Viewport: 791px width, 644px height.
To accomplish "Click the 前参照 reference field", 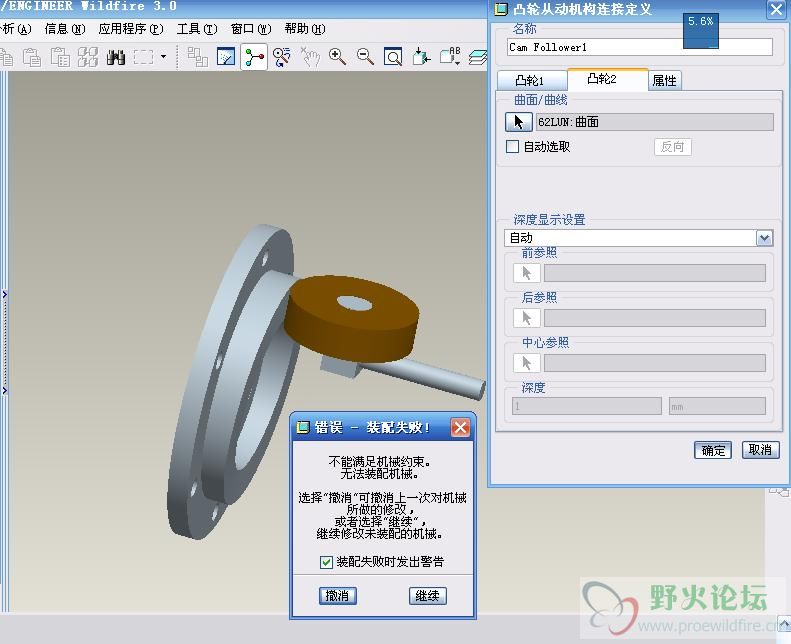I will 654,273.
